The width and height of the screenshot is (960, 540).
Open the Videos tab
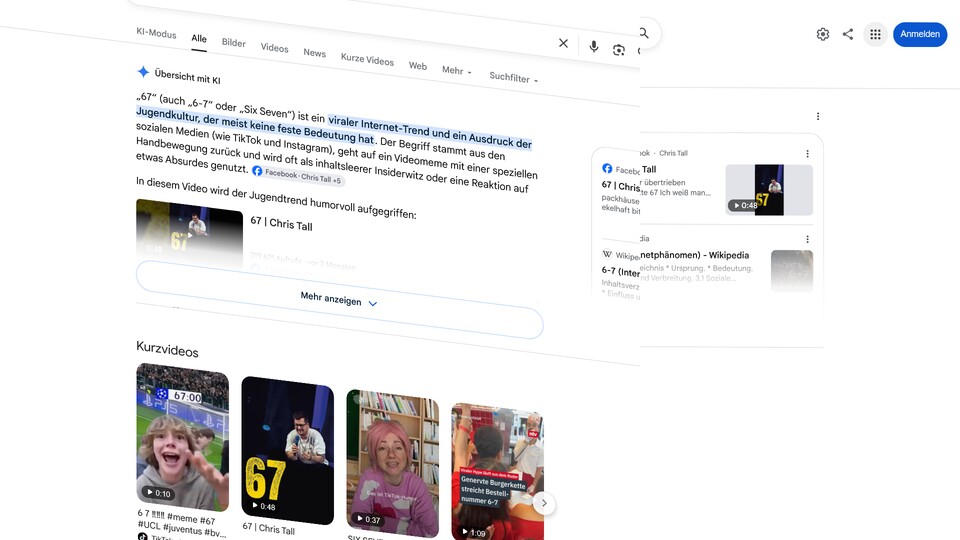(274, 48)
